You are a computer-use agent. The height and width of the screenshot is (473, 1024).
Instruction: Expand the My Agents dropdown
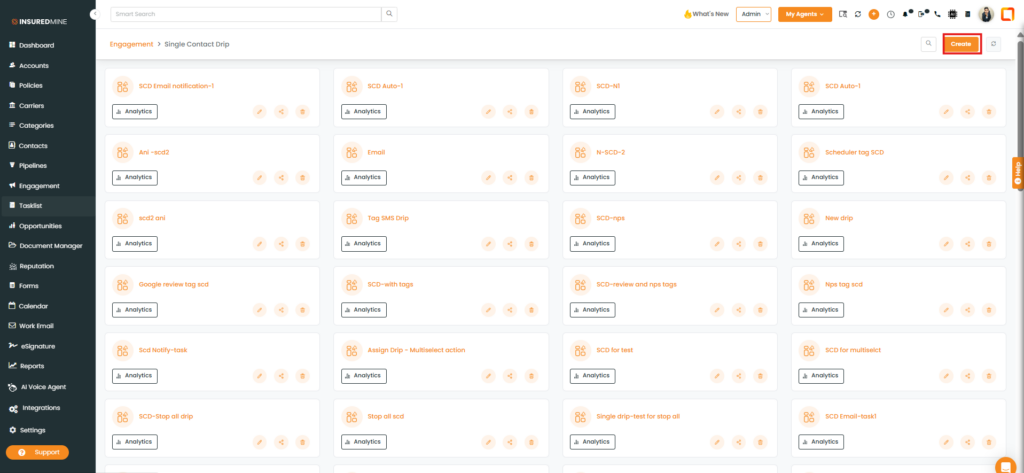(804, 14)
